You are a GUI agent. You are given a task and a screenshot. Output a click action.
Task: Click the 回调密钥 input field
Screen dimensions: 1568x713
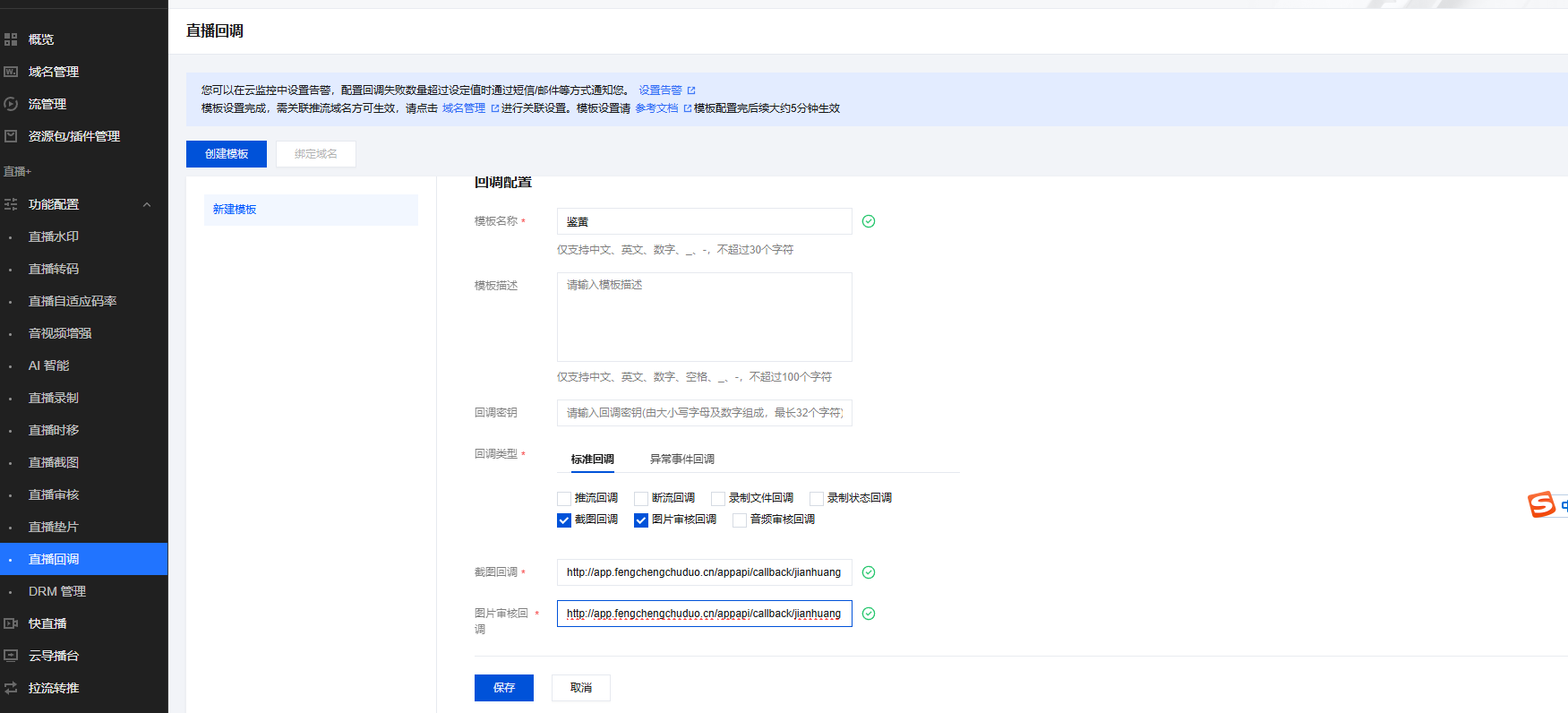(704, 413)
